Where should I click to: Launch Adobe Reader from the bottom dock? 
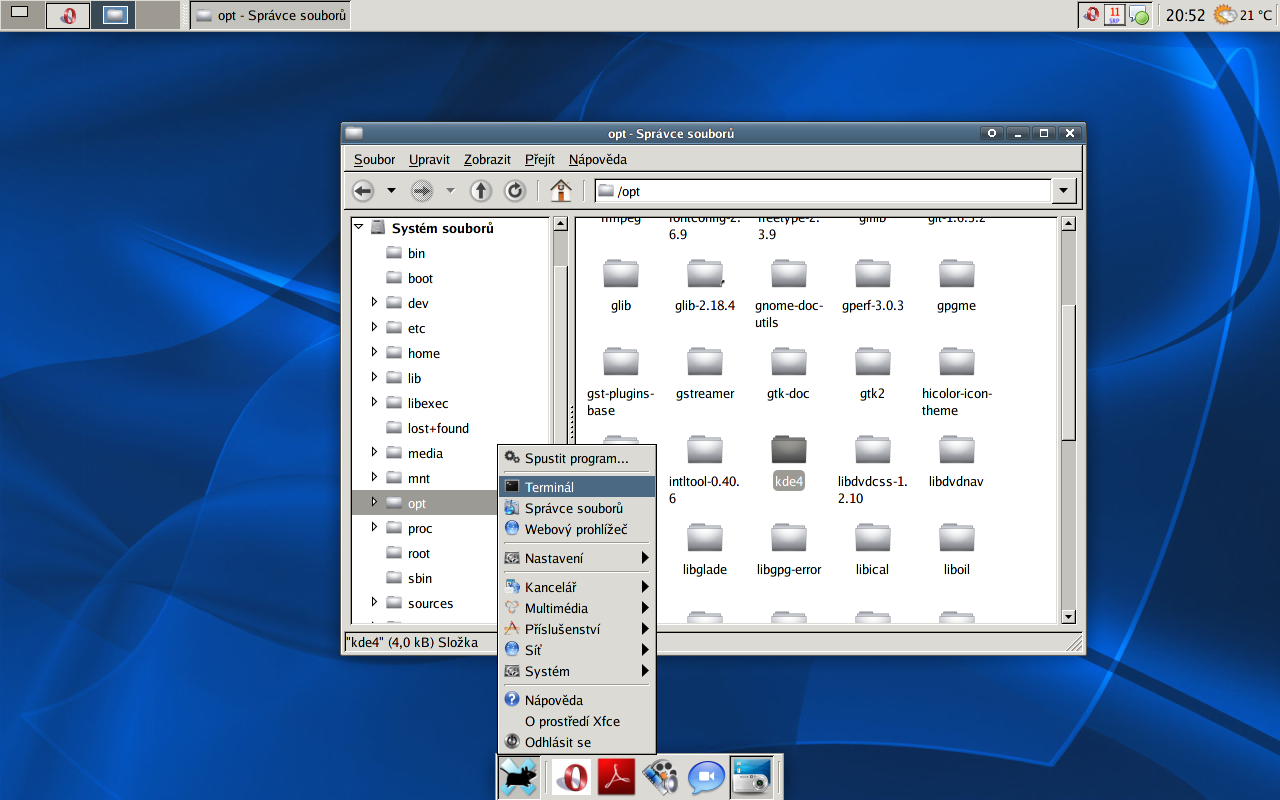(x=617, y=777)
